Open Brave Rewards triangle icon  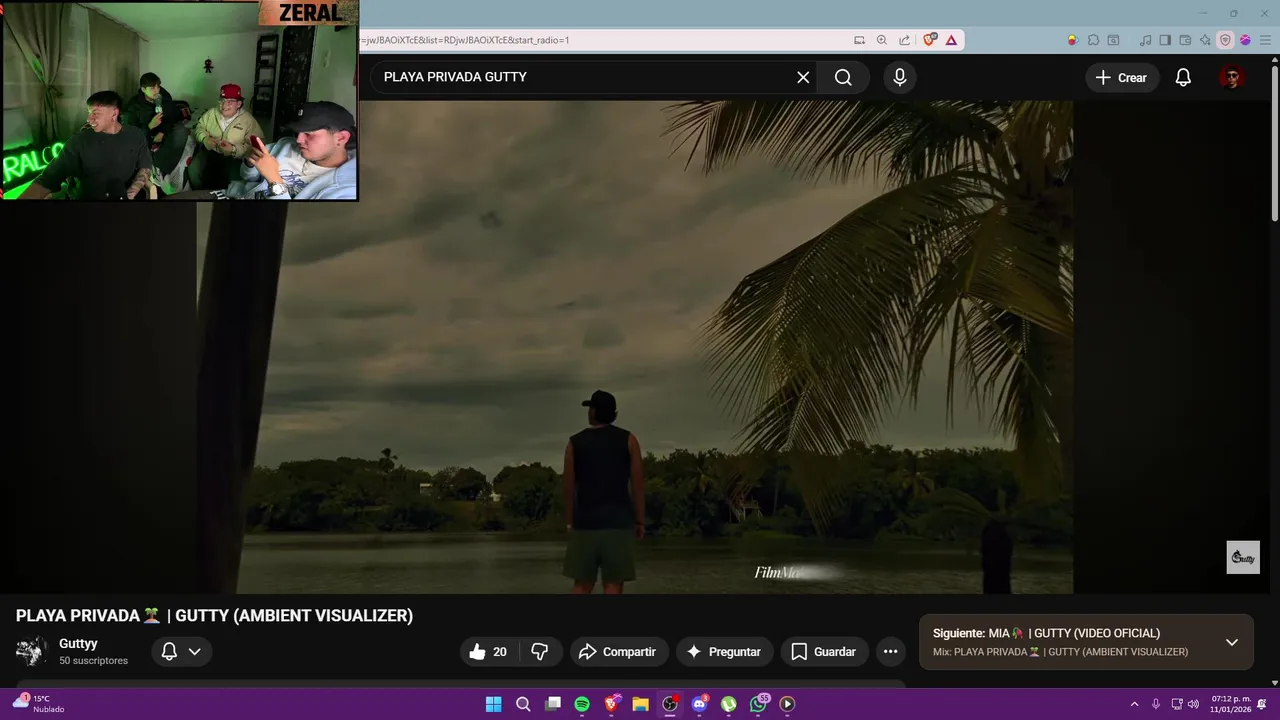click(951, 40)
